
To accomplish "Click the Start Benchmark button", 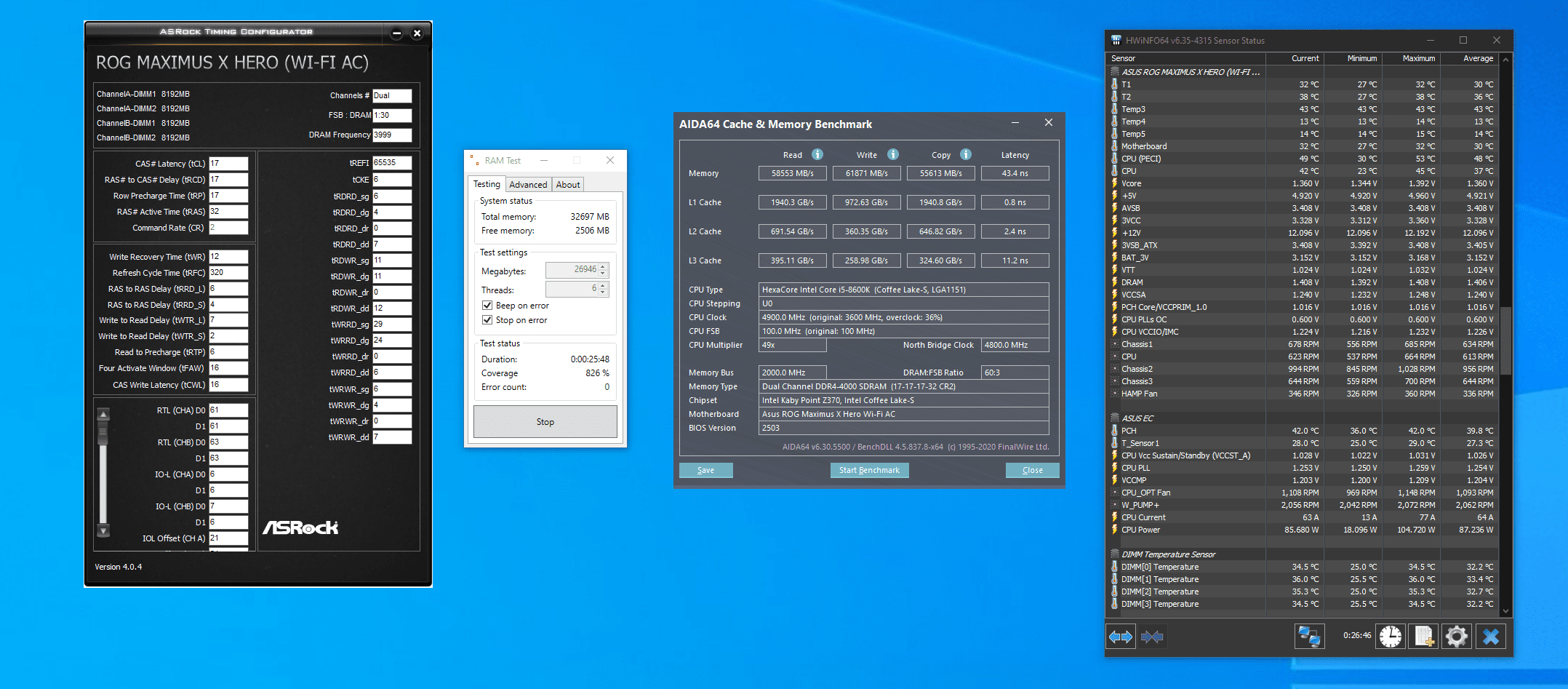I will tap(869, 470).
